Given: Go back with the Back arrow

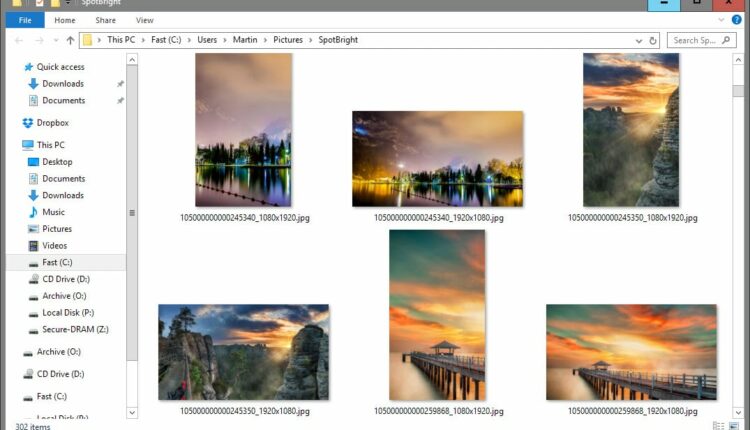Looking at the screenshot, I should coord(19,41).
